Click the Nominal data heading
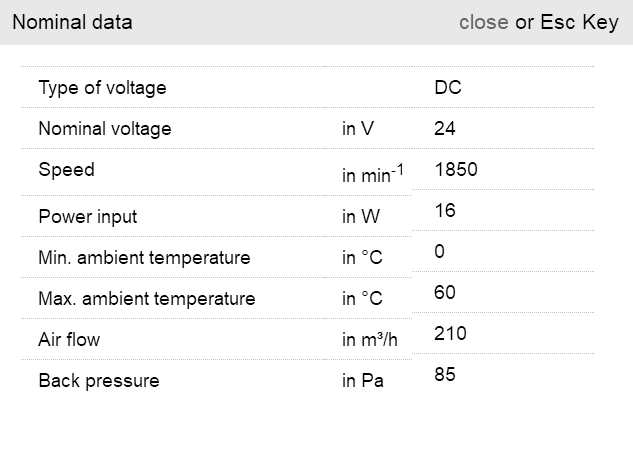 pos(72,22)
